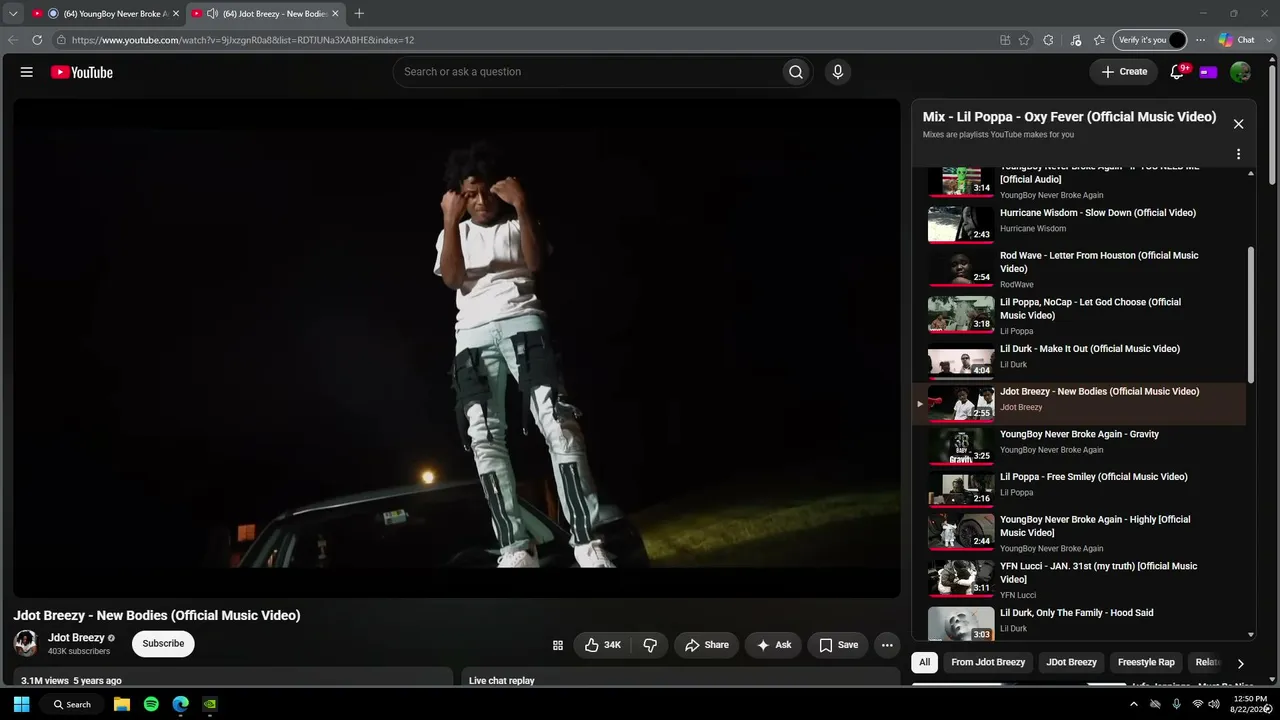Open the tab search dropdown
The height and width of the screenshot is (720, 1280).
click(13, 13)
